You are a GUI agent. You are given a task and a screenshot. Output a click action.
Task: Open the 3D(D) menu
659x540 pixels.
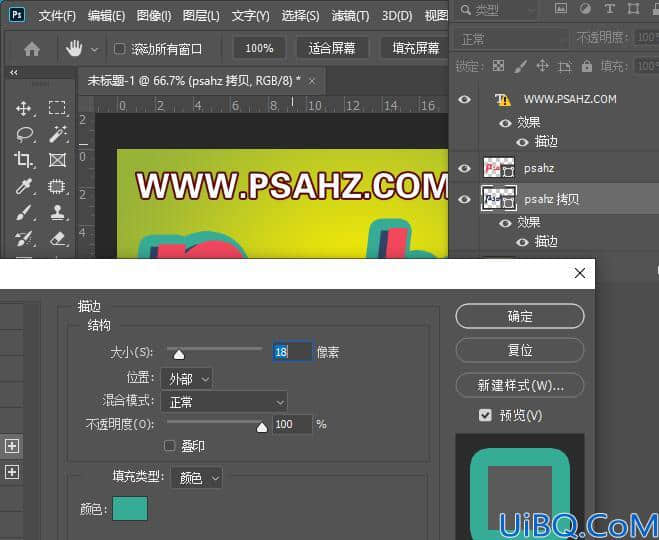click(x=397, y=16)
